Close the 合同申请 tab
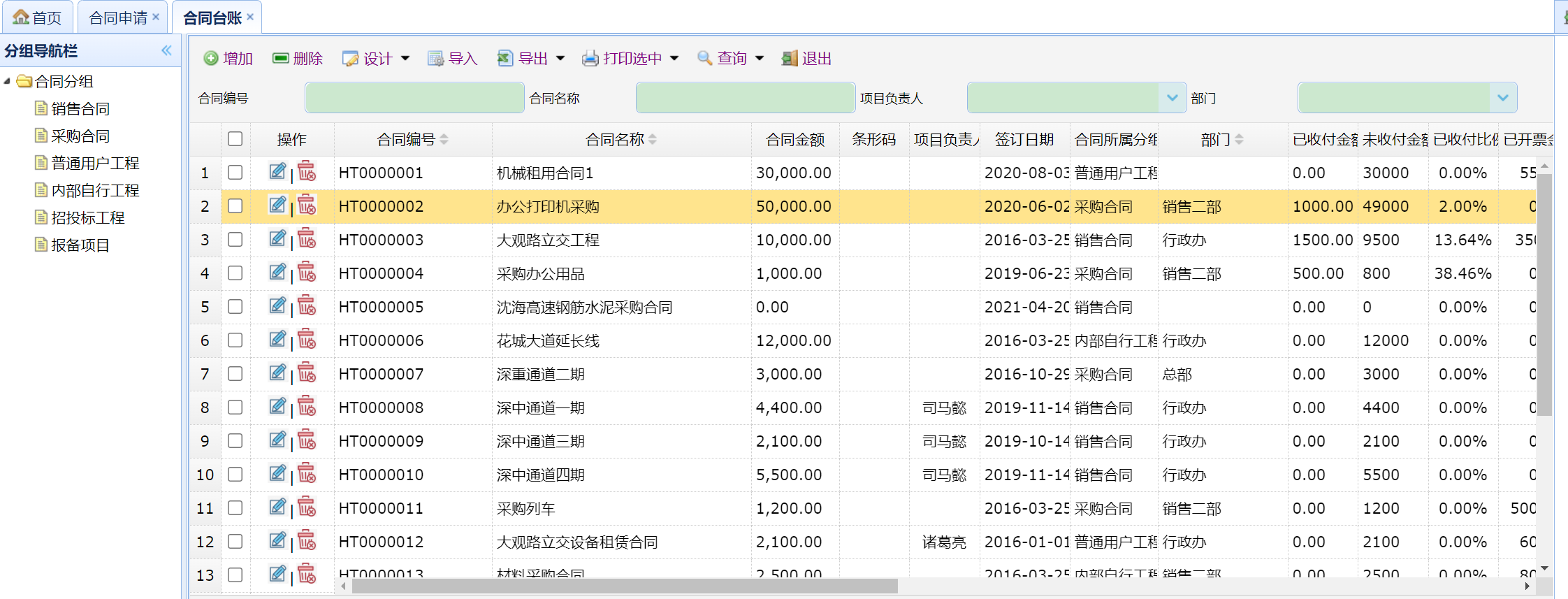Screen dimensions: 1568x599 [156, 17]
